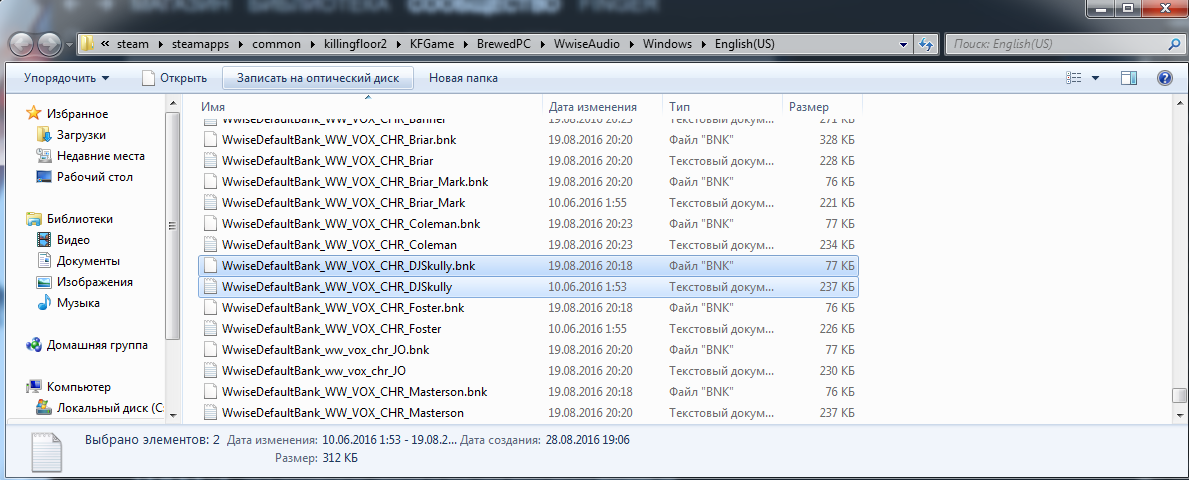Click the BrewedPC breadcrumb segment
This screenshot has width=1189, height=480.
[504, 44]
